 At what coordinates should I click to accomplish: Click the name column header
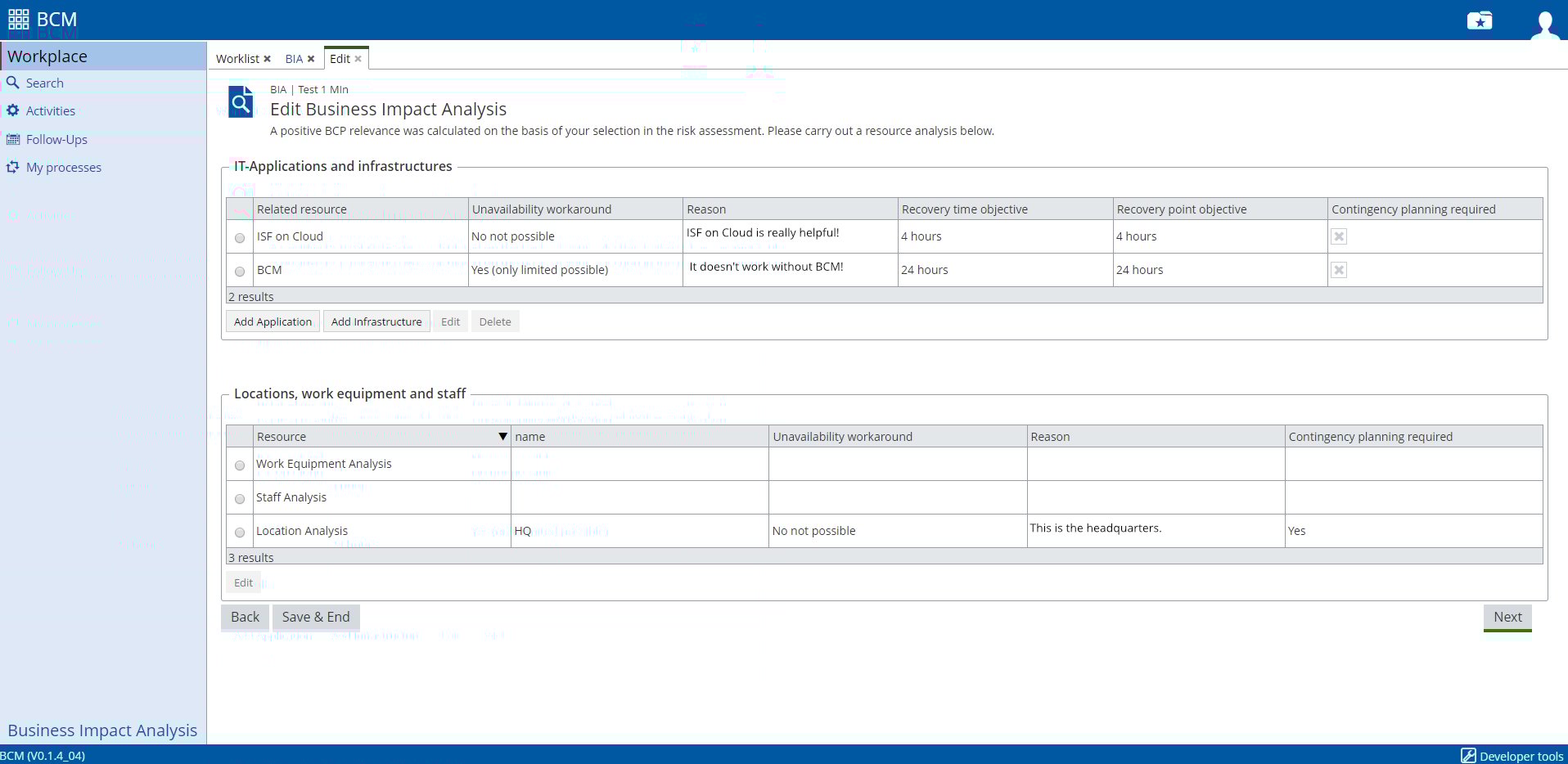(640, 437)
